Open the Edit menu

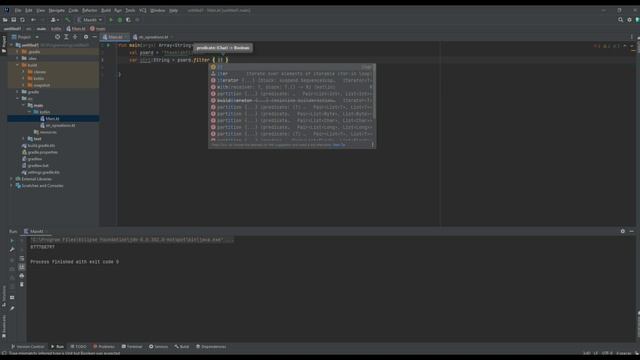tap(29, 10)
